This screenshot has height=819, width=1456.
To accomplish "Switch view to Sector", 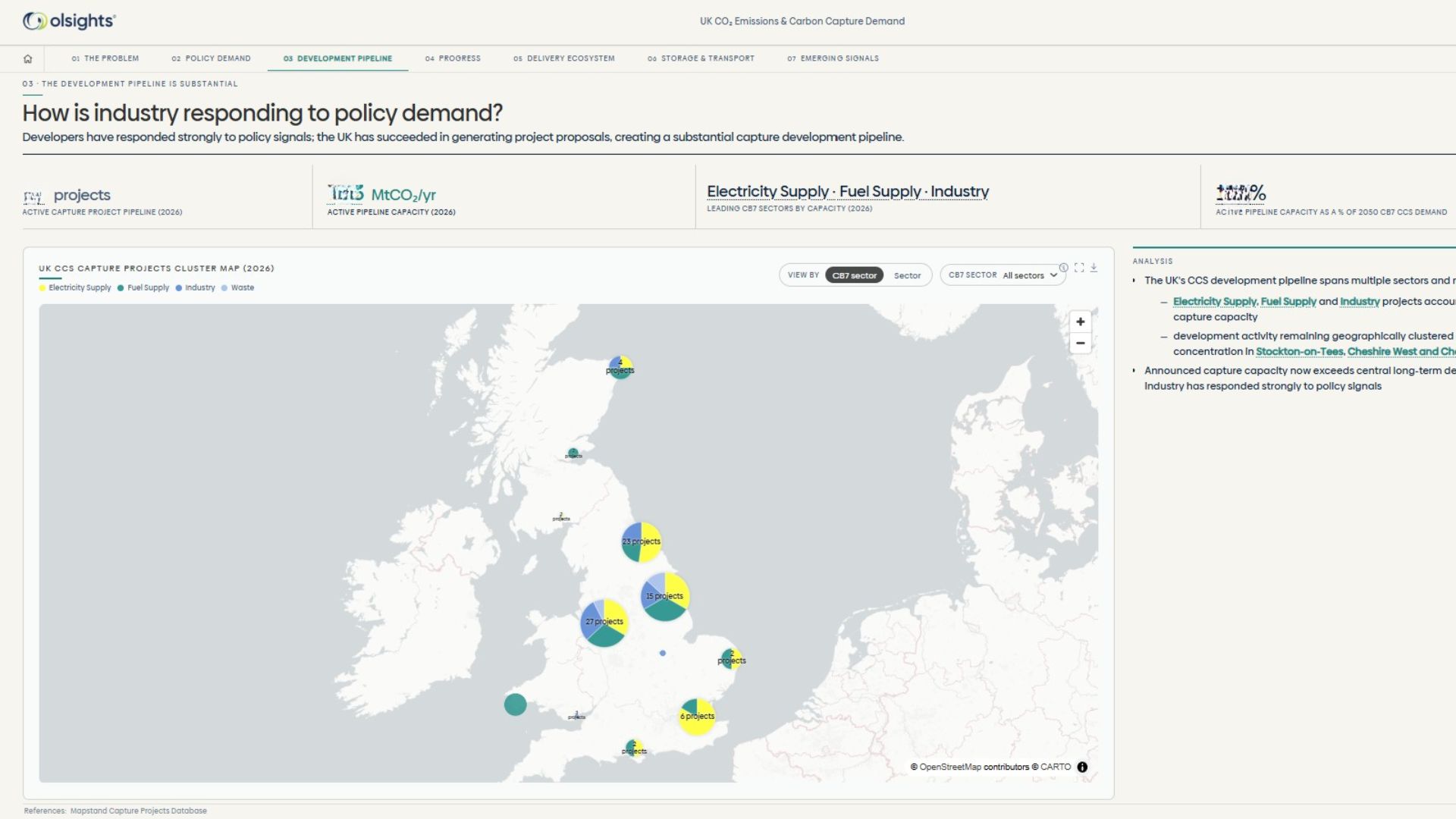I will (x=907, y=275).
